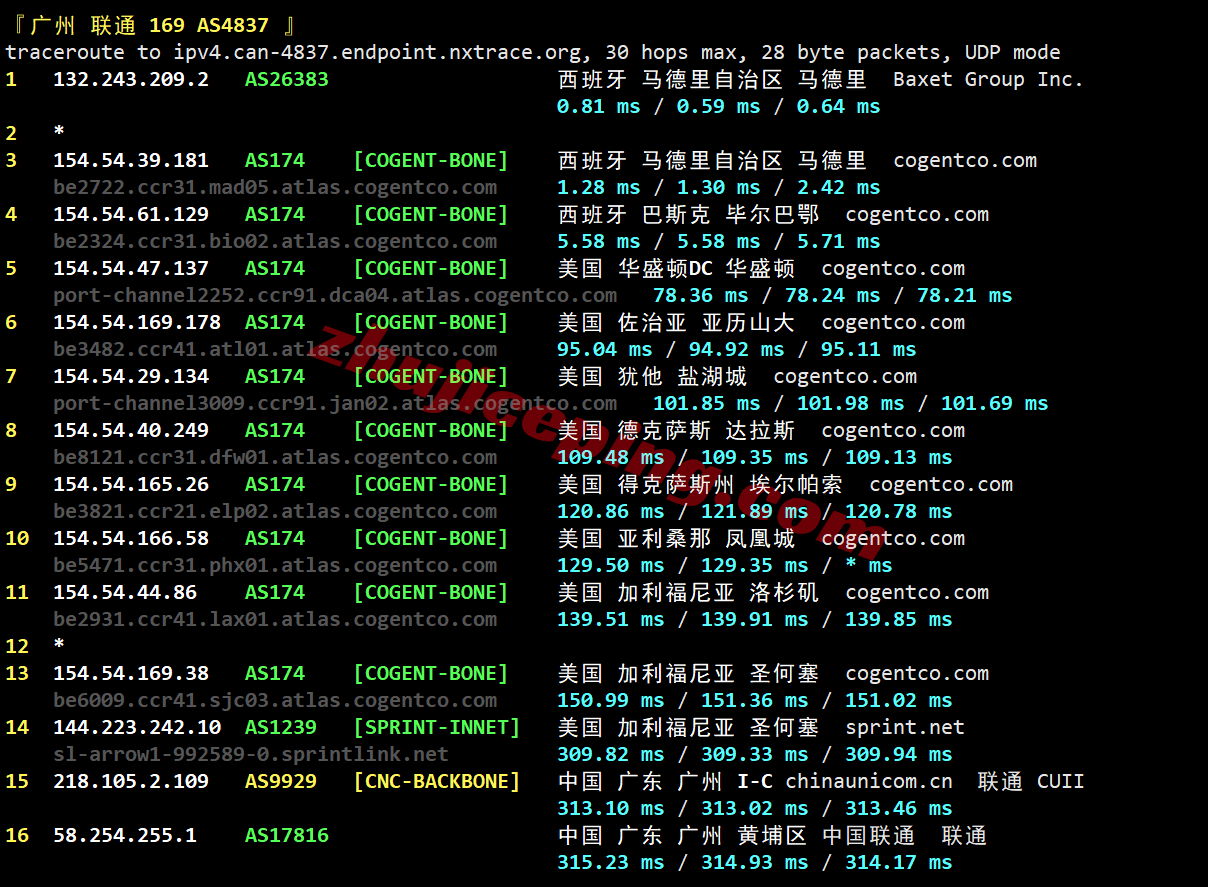1208x887 pixels.
Task: Click IP address 154.54.40.249
Action: pyautogui.click(x=131, y=430)
